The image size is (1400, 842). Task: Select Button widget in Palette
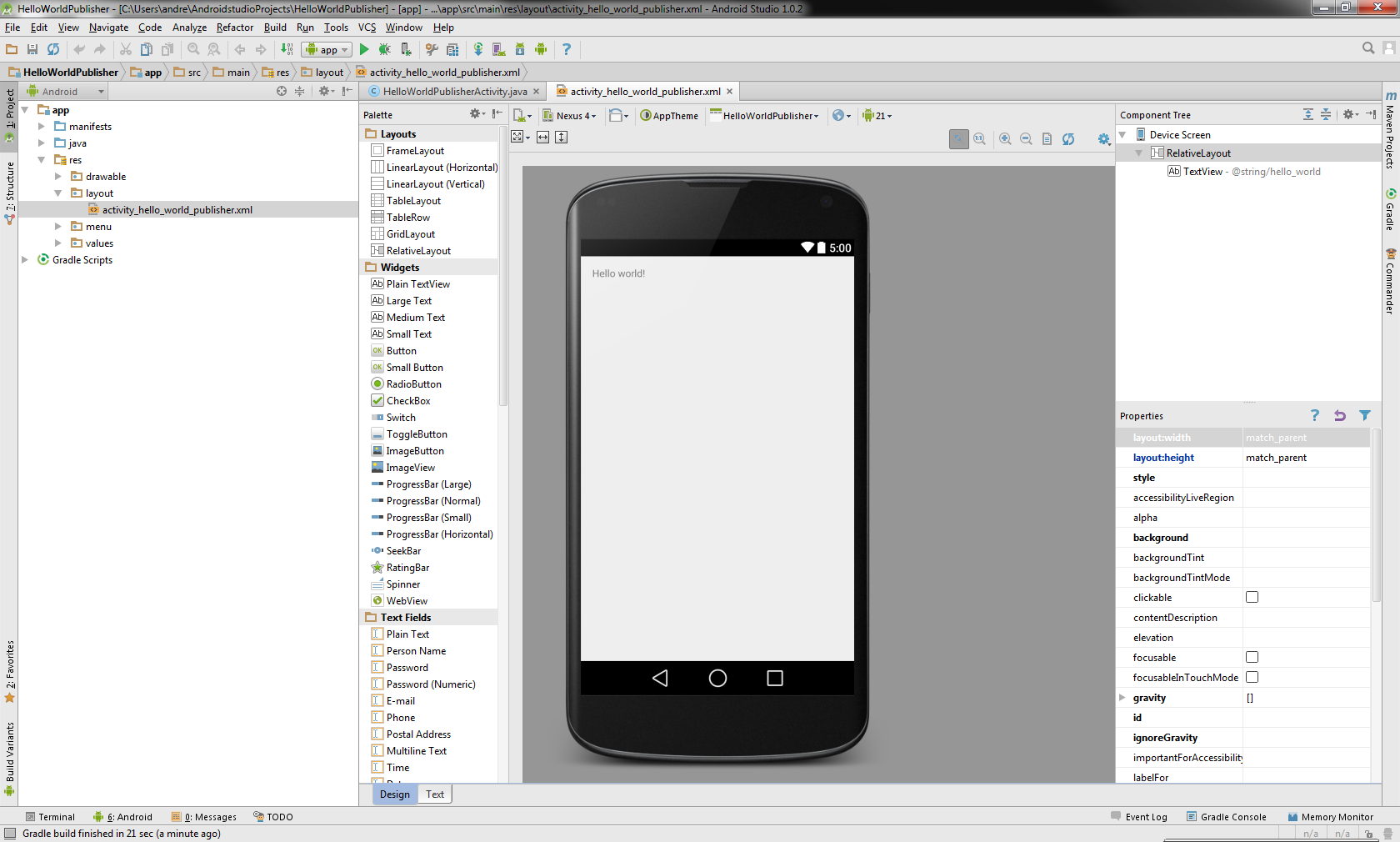pos(401,351)
